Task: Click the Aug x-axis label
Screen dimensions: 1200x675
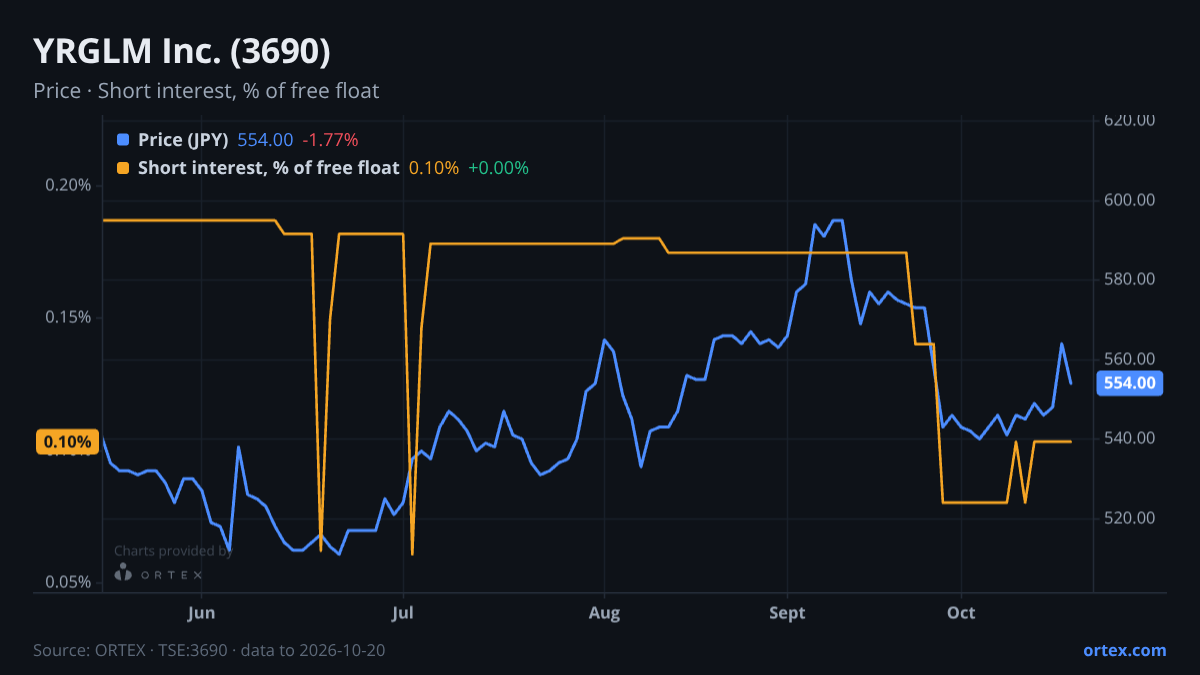Action: click(x=605, y=613)
